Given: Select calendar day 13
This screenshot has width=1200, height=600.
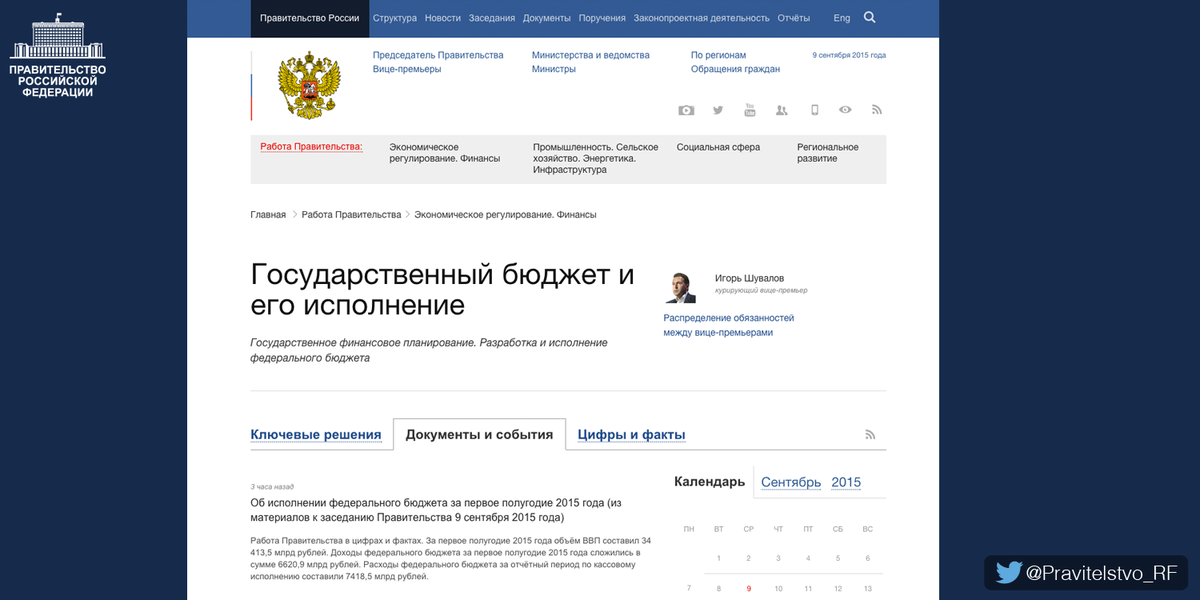Looking at the screenshot, I should pyautogui.click(x=868, y=589).
